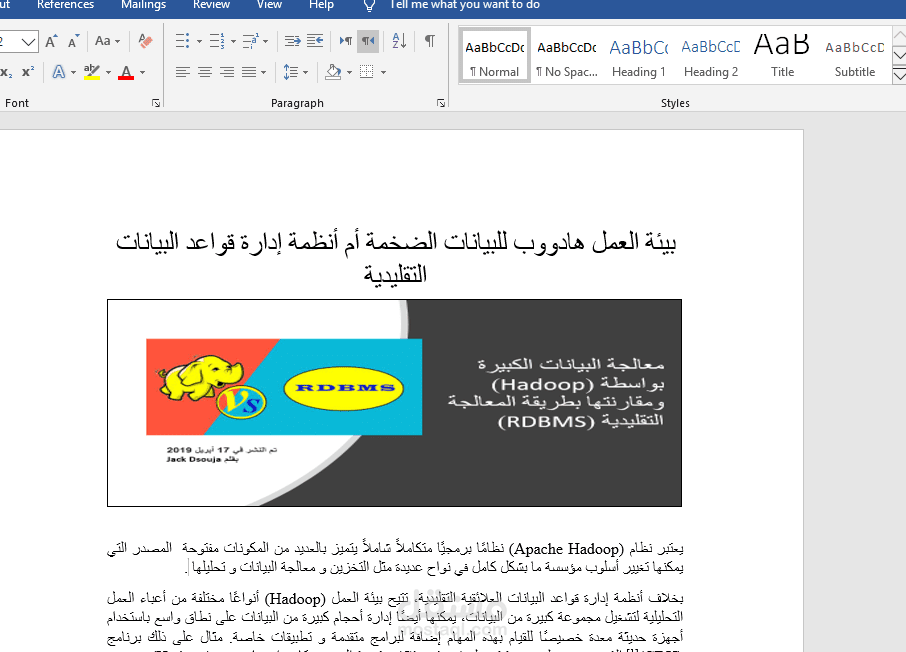The image size is (906, 652).
Task: Click the Borders icon
Action: [366, 72]
